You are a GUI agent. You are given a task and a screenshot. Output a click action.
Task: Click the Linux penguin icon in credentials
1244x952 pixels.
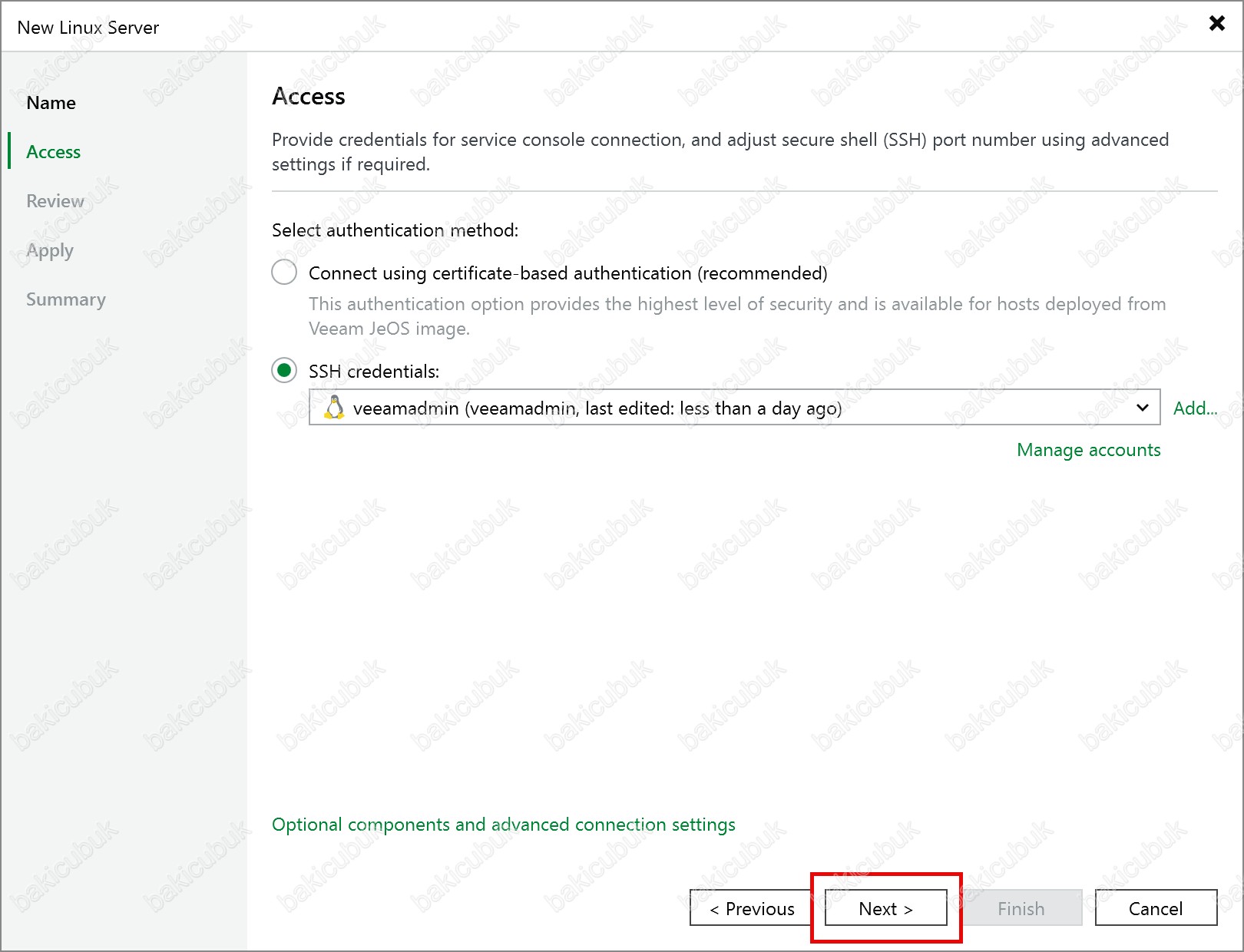click(334, 407)
